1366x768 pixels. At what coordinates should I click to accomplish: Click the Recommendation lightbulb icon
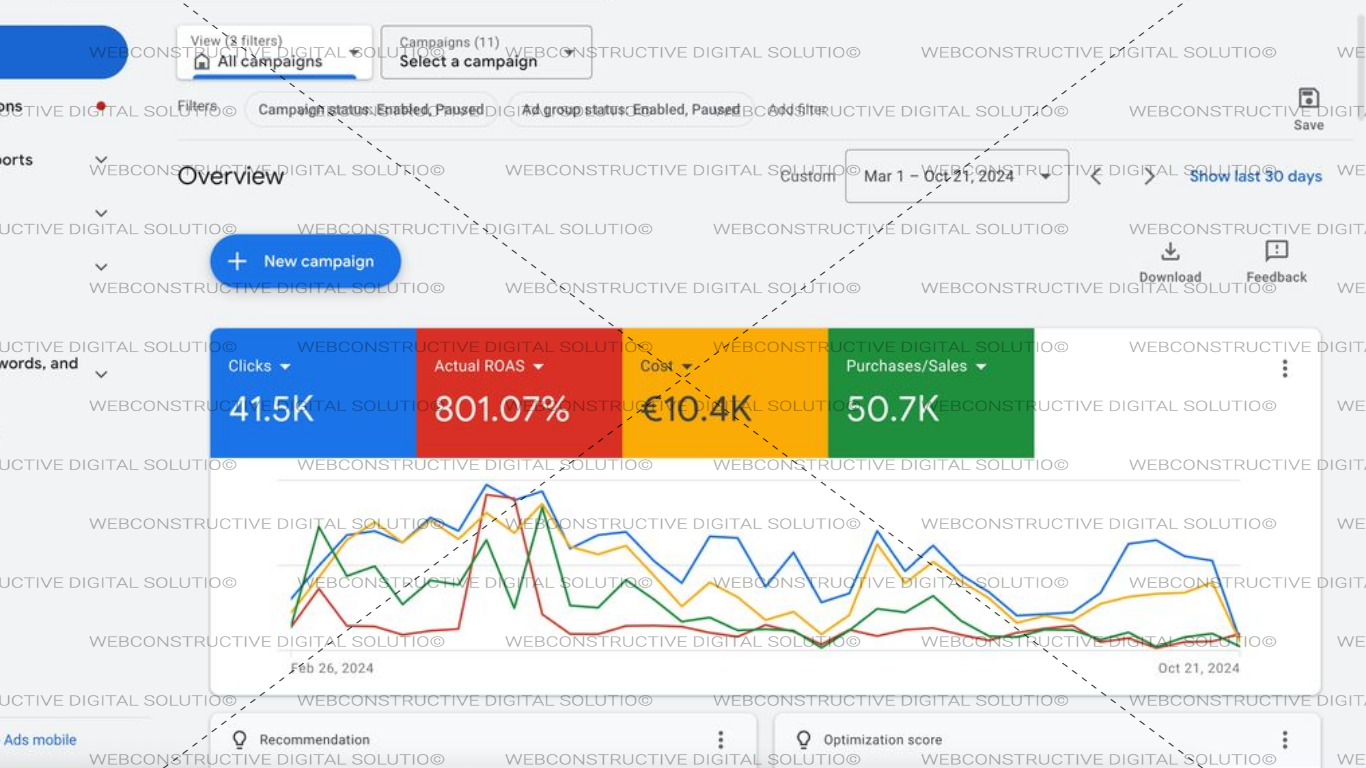238,739
